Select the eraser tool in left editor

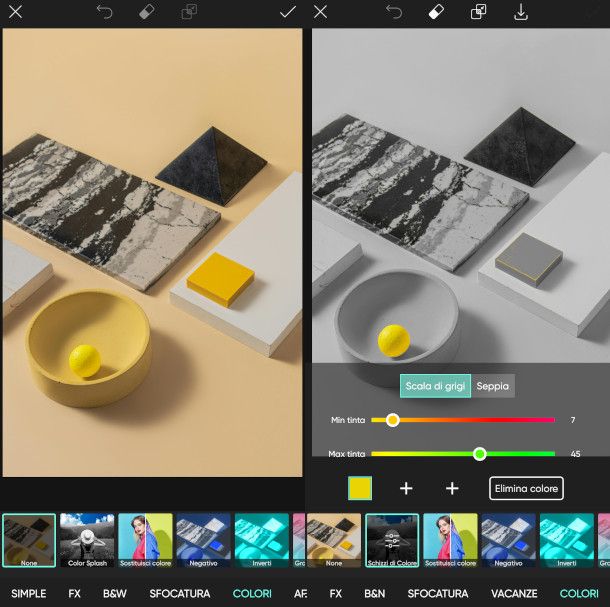point(147,12)
